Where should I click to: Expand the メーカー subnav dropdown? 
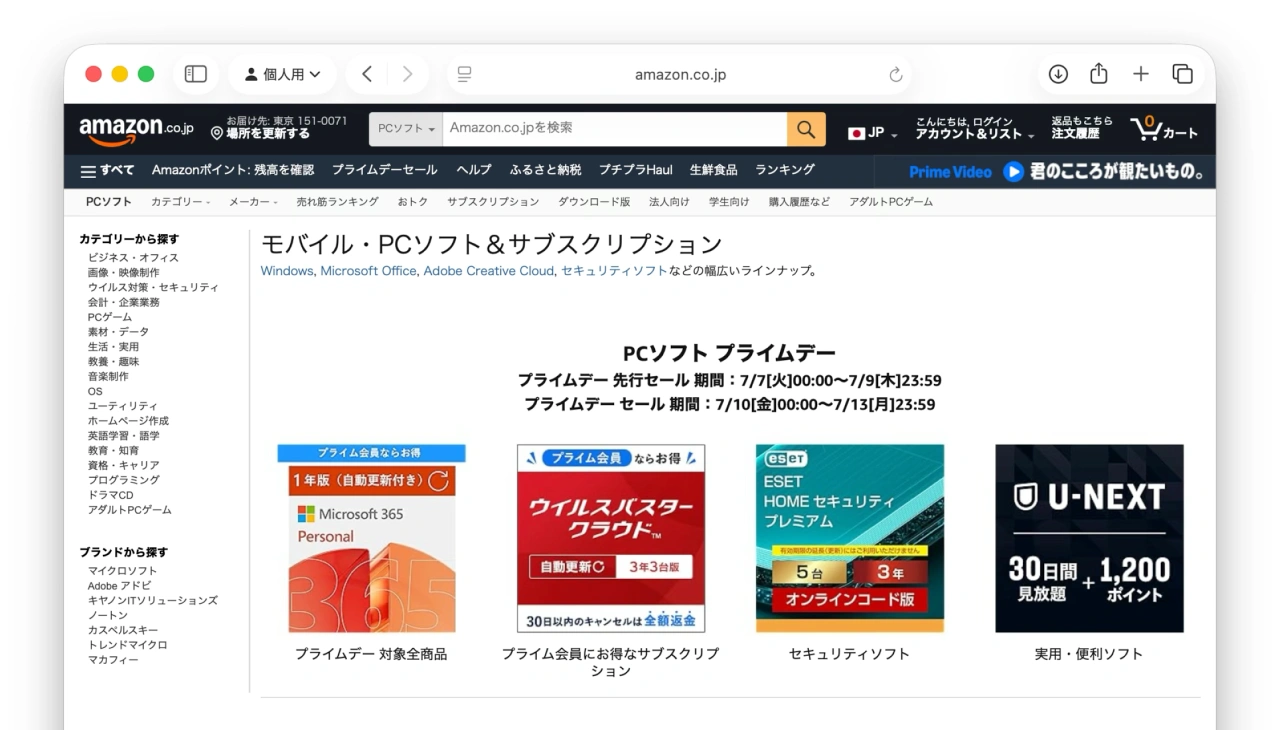point(253,202)
